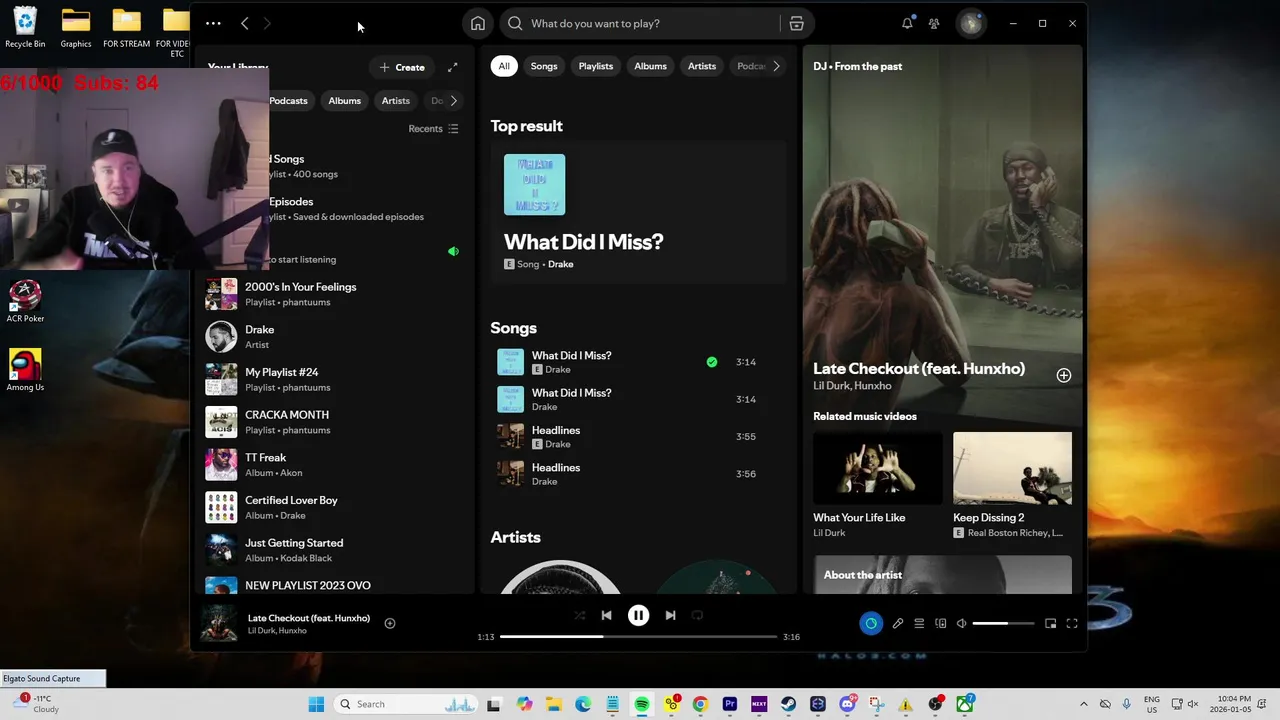
Task: Expand Your Library to full view
Action: click(x=452, y=67)
